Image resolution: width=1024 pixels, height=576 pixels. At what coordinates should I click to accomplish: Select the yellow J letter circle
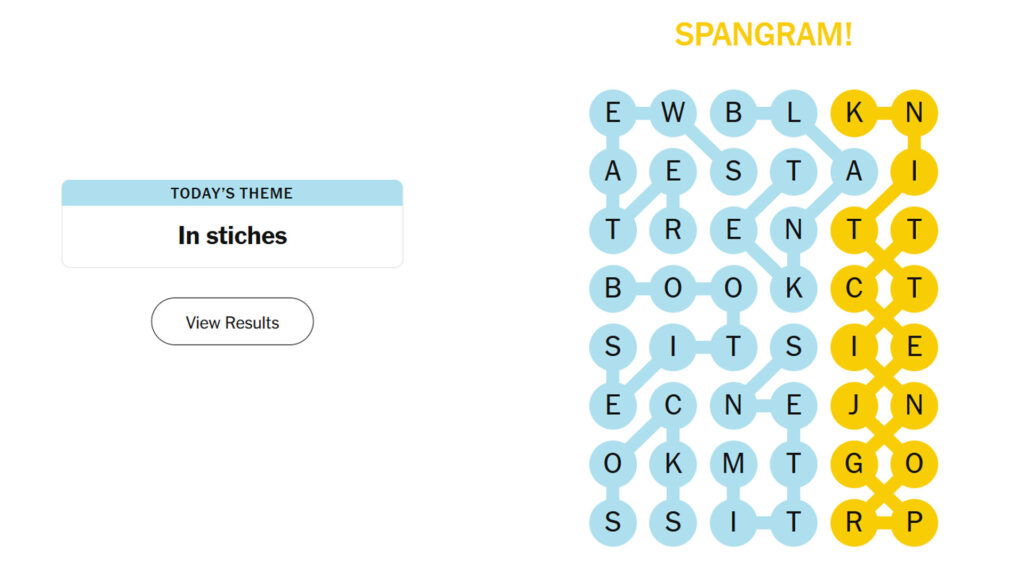(x=854, y=406)
